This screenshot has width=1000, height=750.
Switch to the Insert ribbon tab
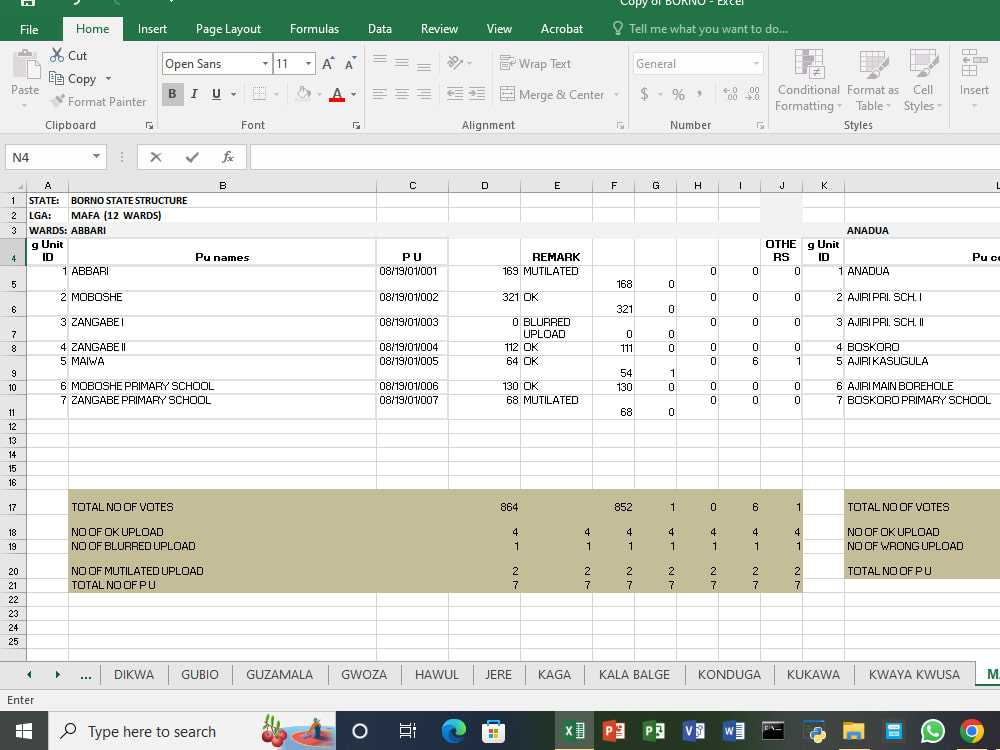(152, 29)
